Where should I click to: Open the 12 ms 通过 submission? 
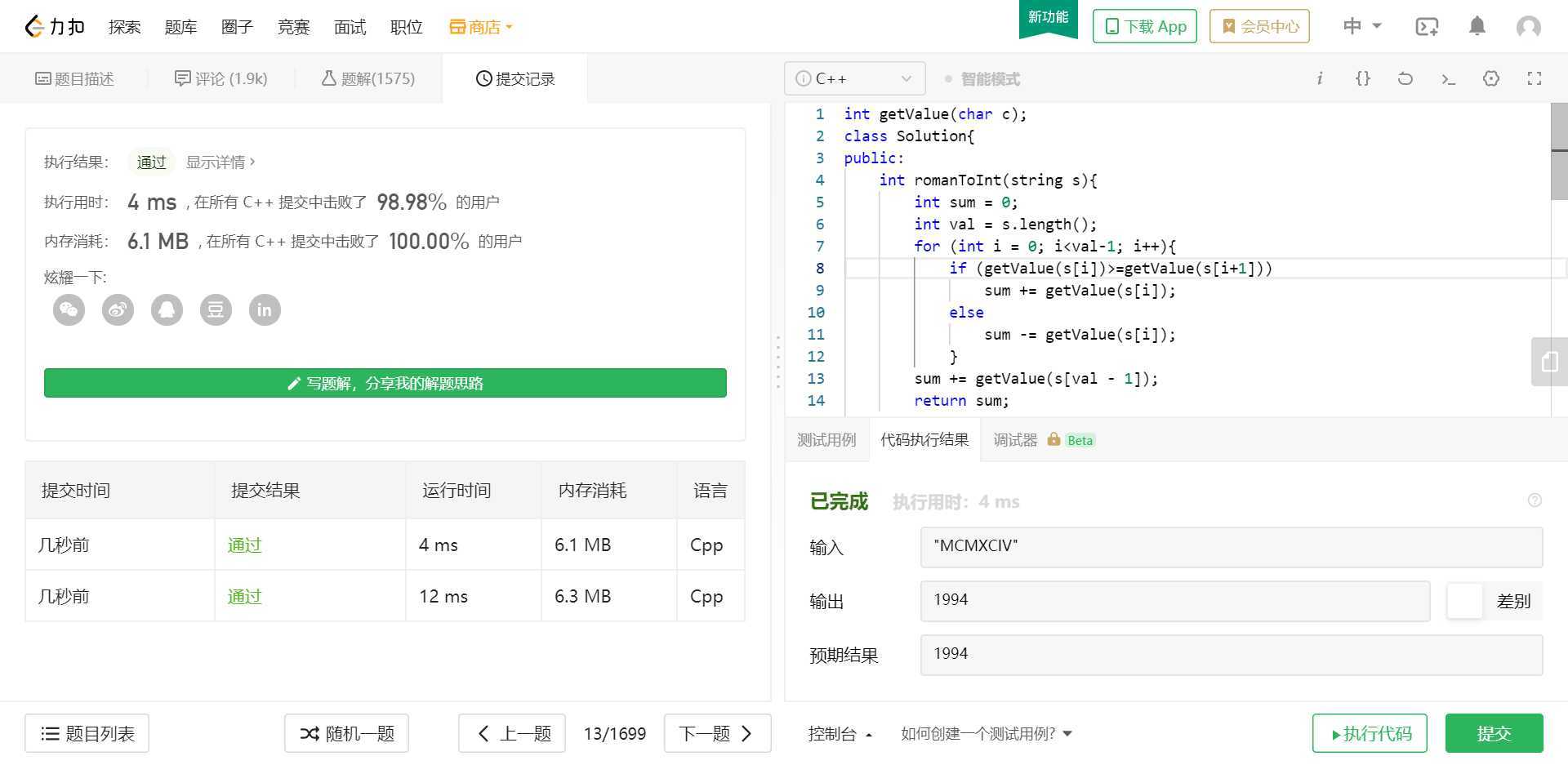(x=244, y=596)
